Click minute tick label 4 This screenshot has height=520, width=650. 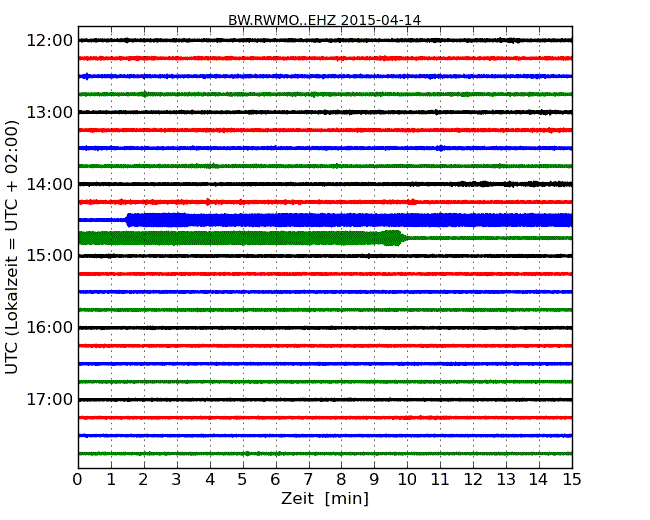point(210,479)
